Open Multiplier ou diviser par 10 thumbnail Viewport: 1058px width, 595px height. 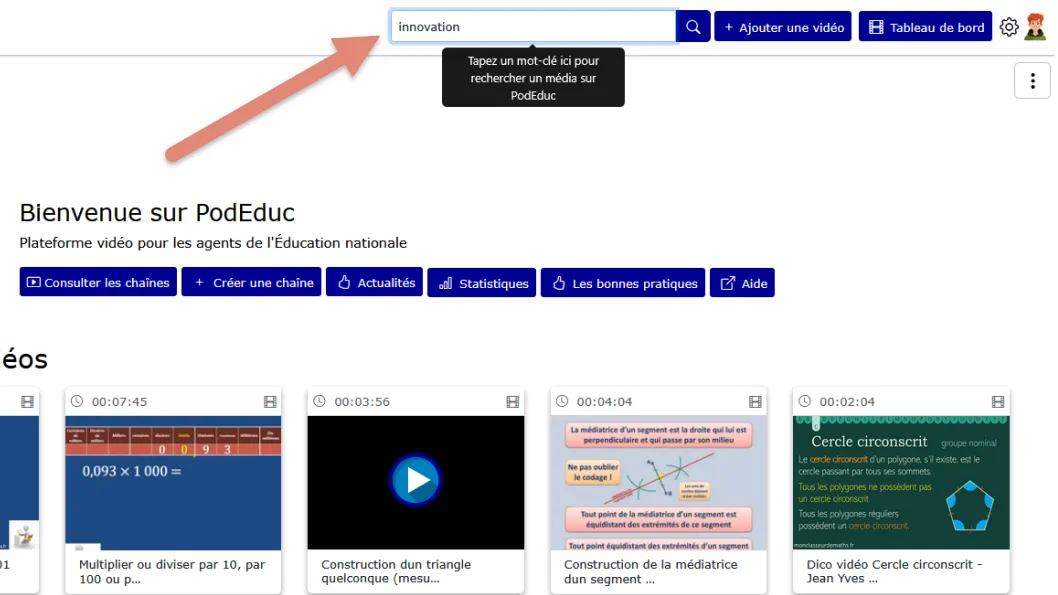pos(173,482)
